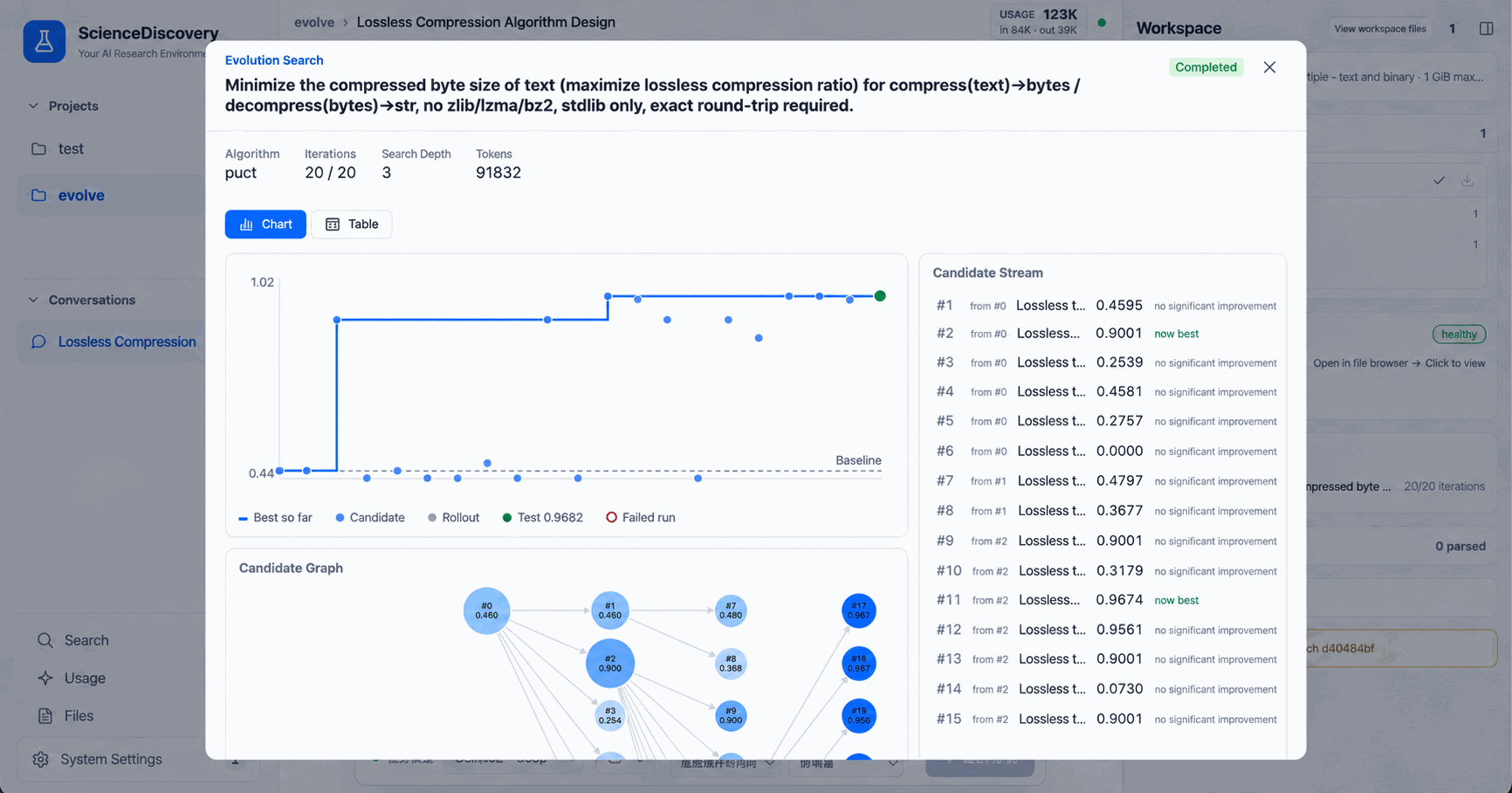
Task: Collapse the Conversations section chevron
Action: [33, 300]
